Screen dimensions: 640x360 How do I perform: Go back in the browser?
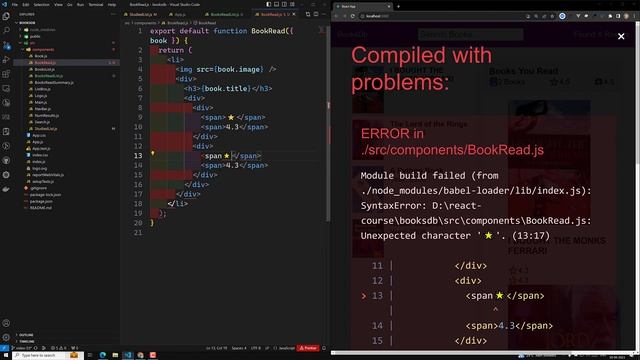pyautogui.click(x=336, y=16)
